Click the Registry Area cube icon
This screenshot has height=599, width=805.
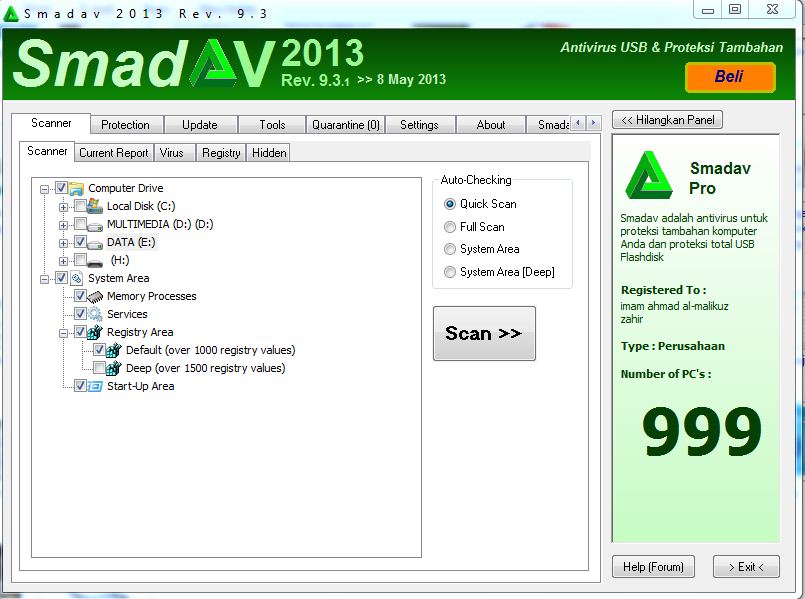[94, 332]
